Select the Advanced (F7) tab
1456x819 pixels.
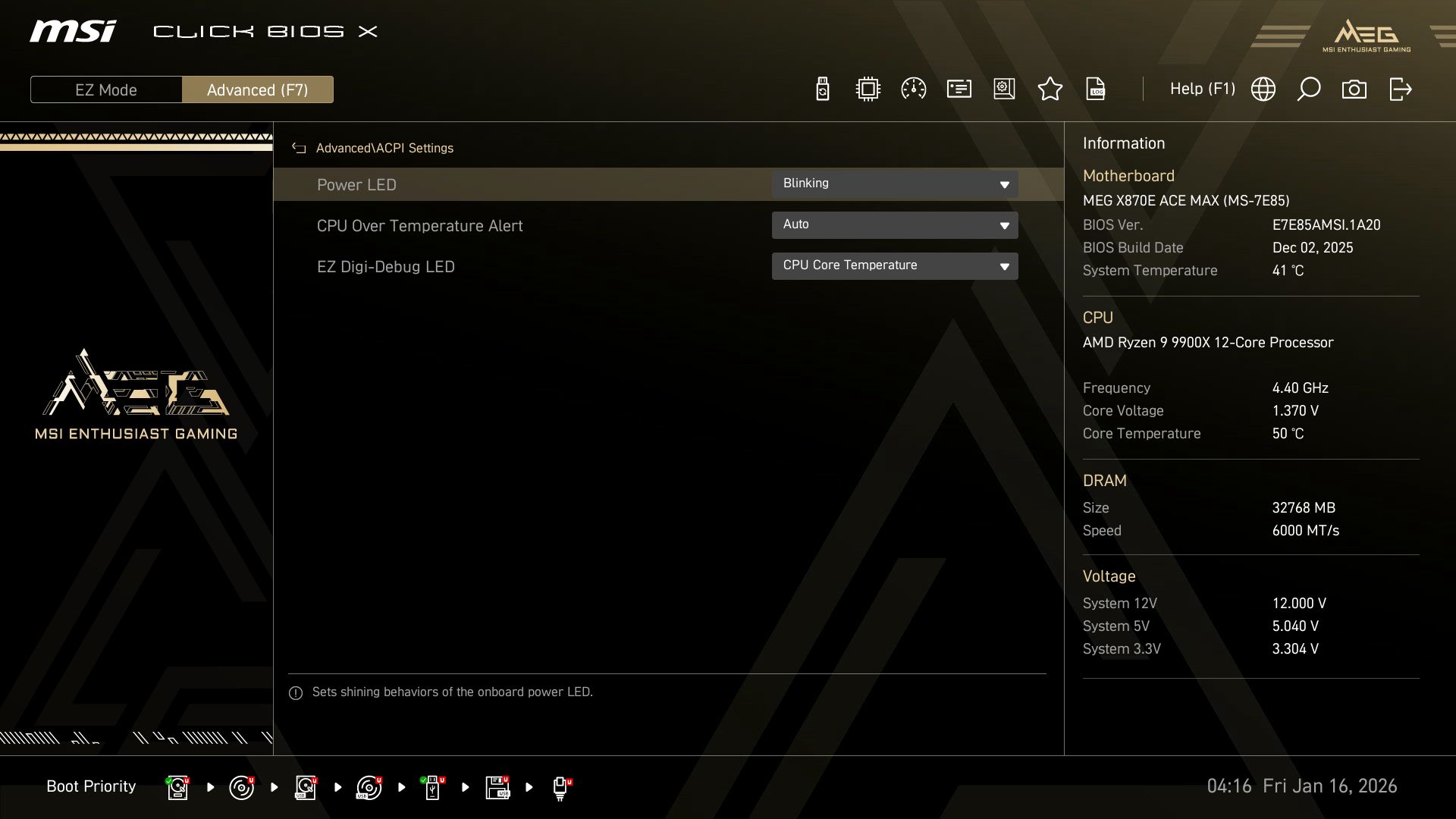(x=258, y=89)
